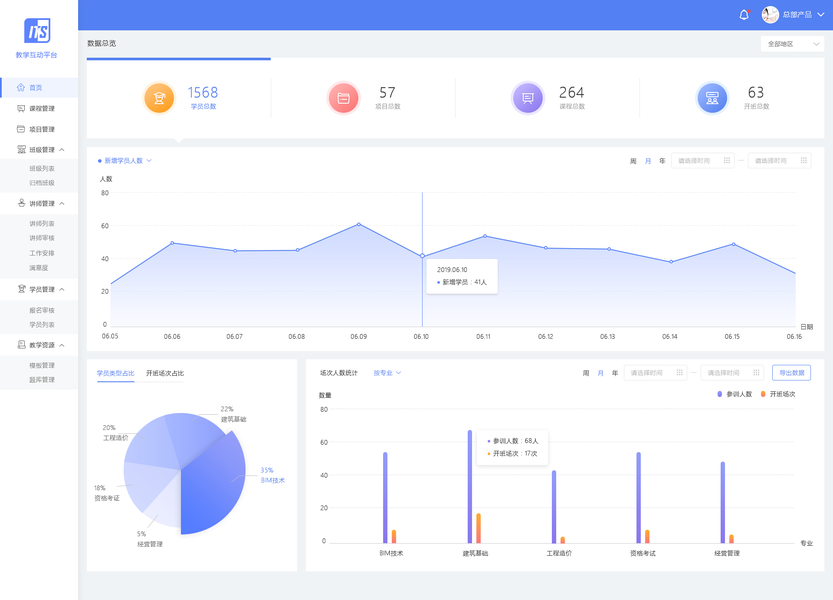Image resolution: width=833 pixels, height=600 pixels.
Task: Open the 按专业 grouping dropdown
Action: (x=387, y=373)
